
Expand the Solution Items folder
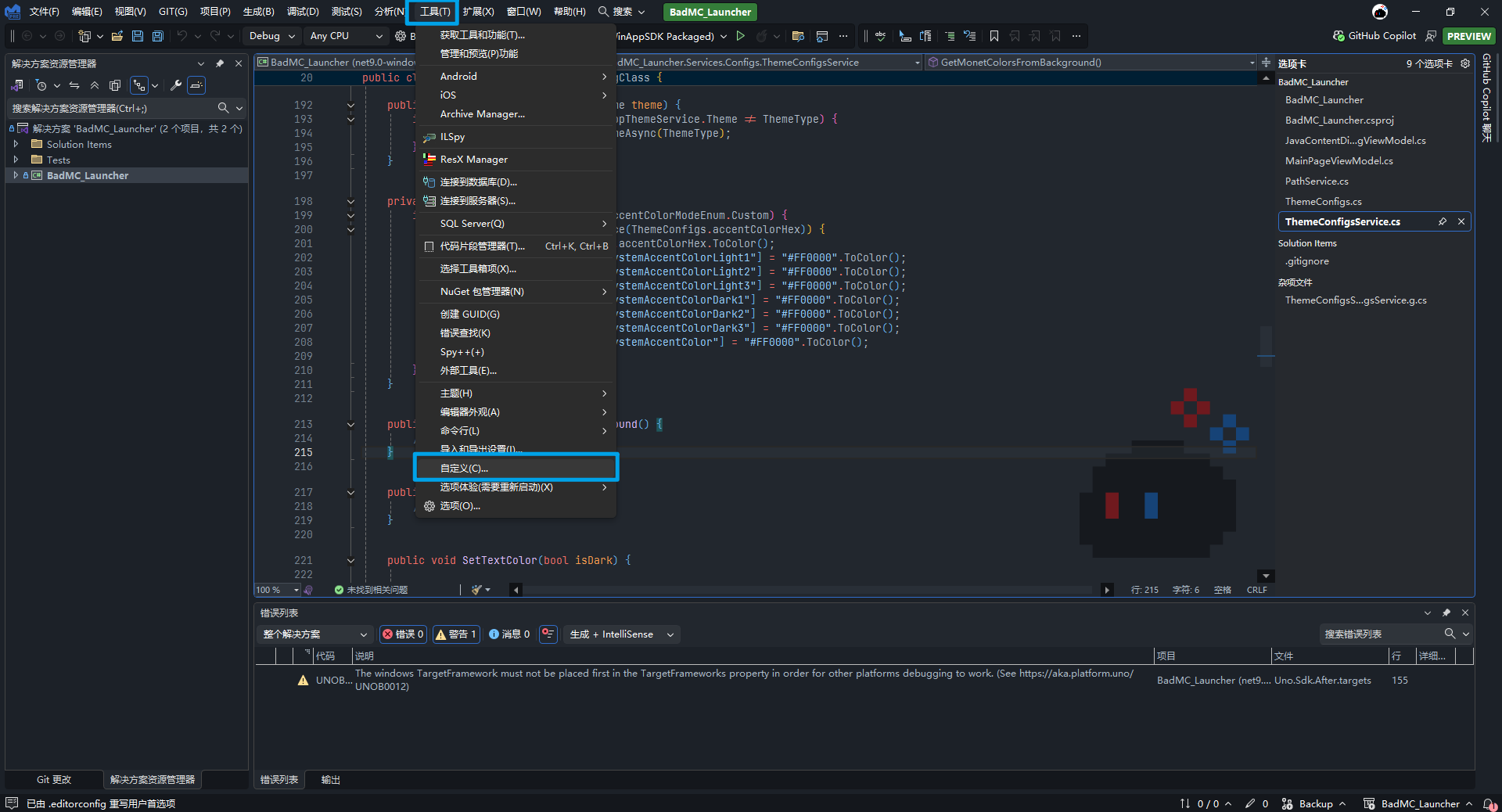point(16,145)
